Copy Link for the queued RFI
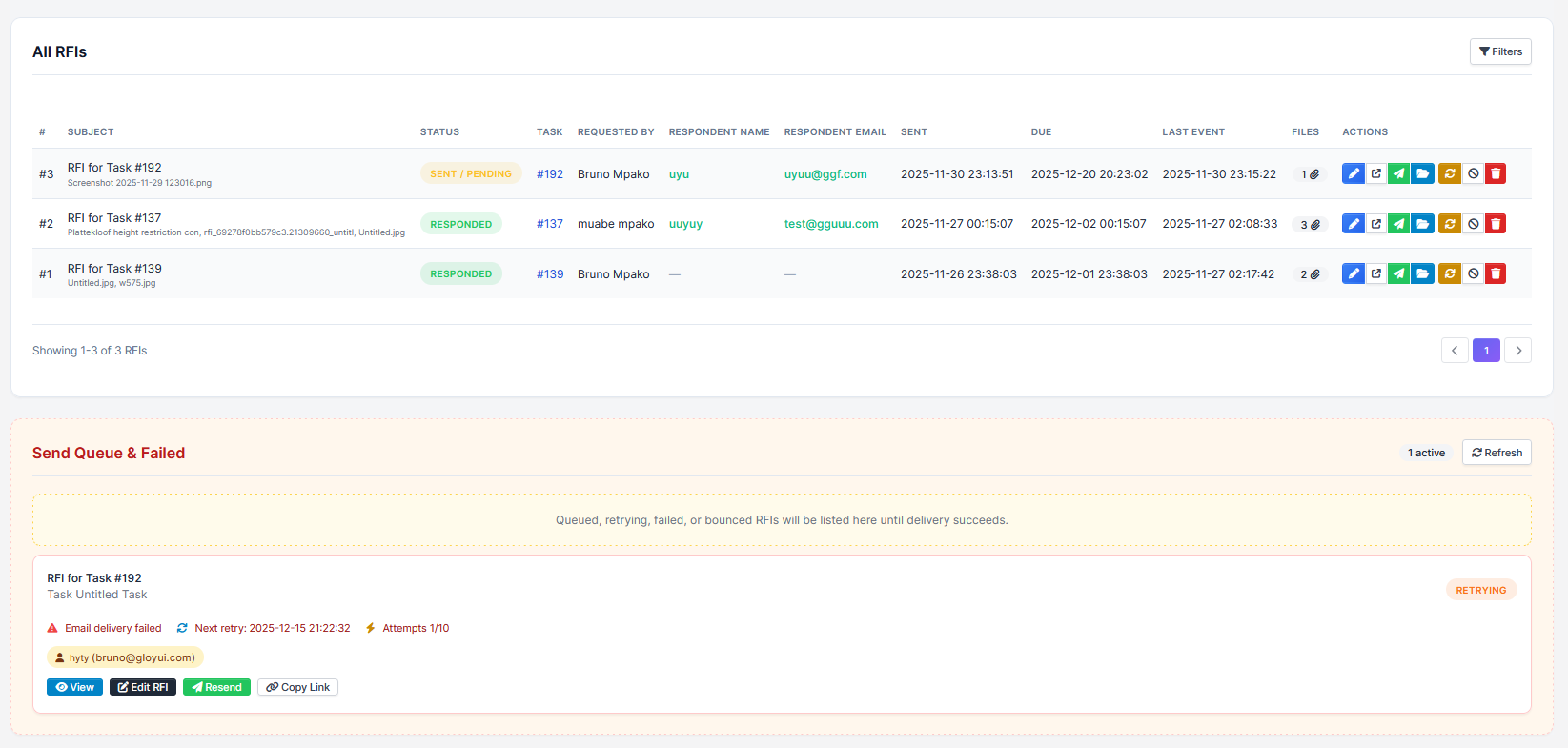This screenshot has height=748, width=1568. click(x=297, y=687)
